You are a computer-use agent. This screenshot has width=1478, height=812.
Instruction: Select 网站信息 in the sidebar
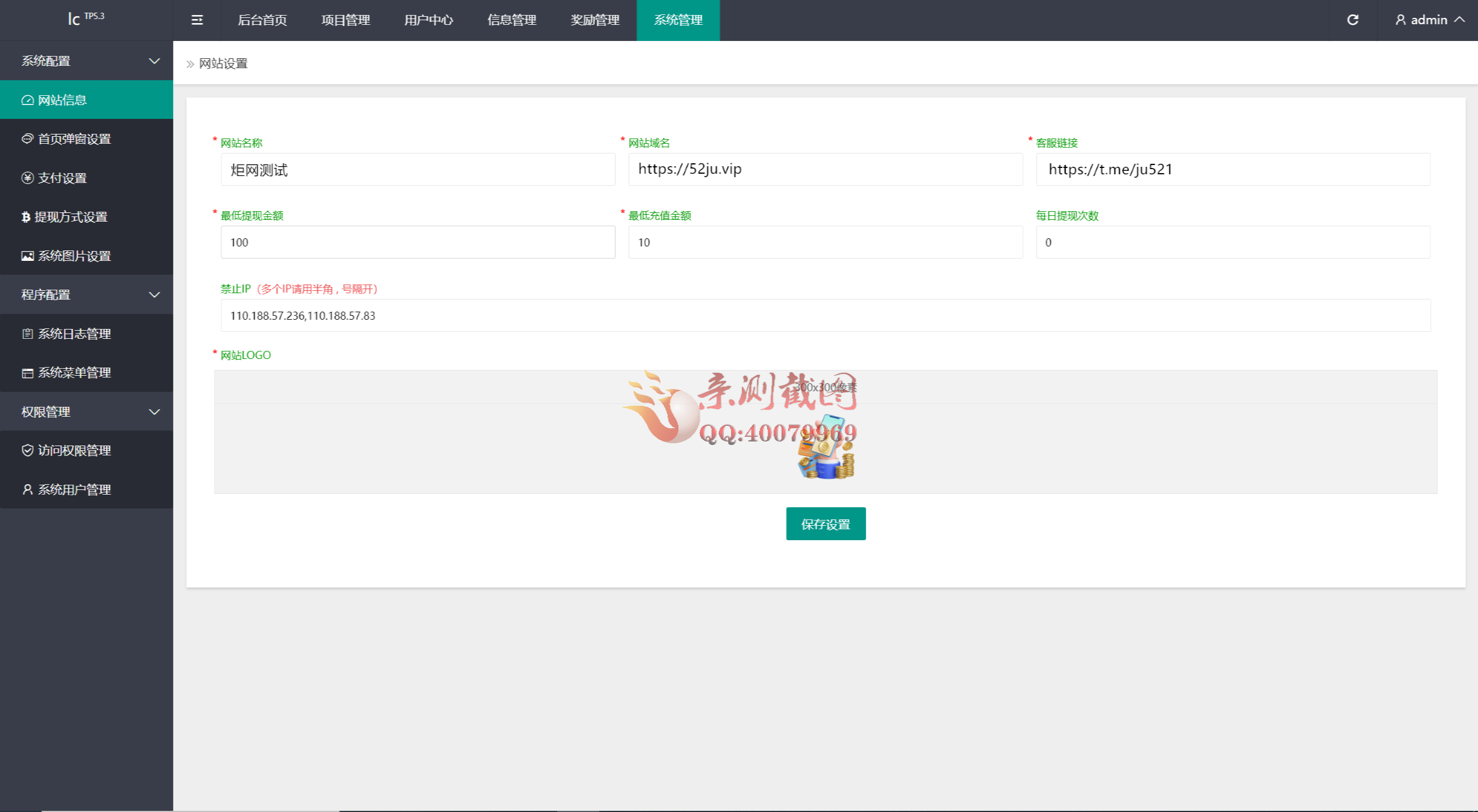62,100
